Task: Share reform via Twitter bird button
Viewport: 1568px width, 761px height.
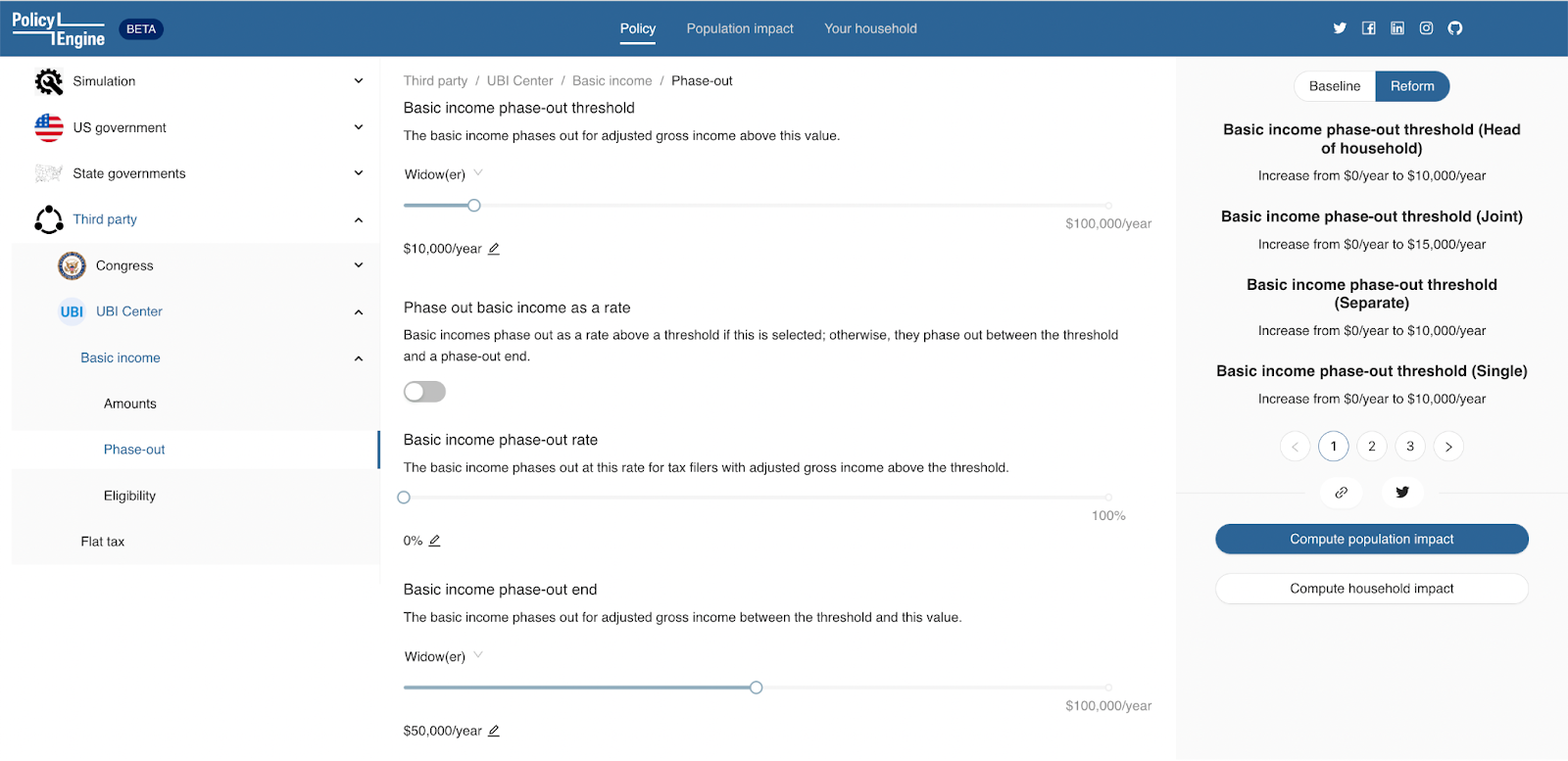Action: 1402,493
